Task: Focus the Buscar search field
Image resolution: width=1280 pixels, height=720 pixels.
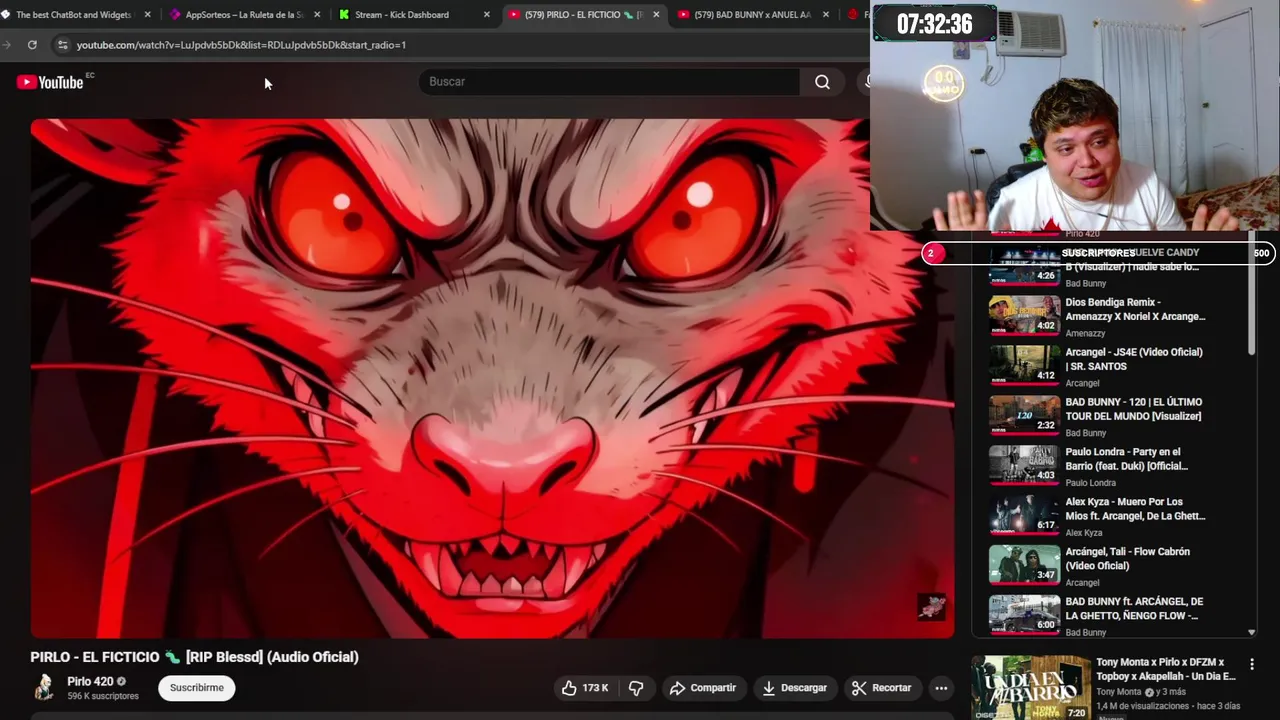Action: click(610, 82)
